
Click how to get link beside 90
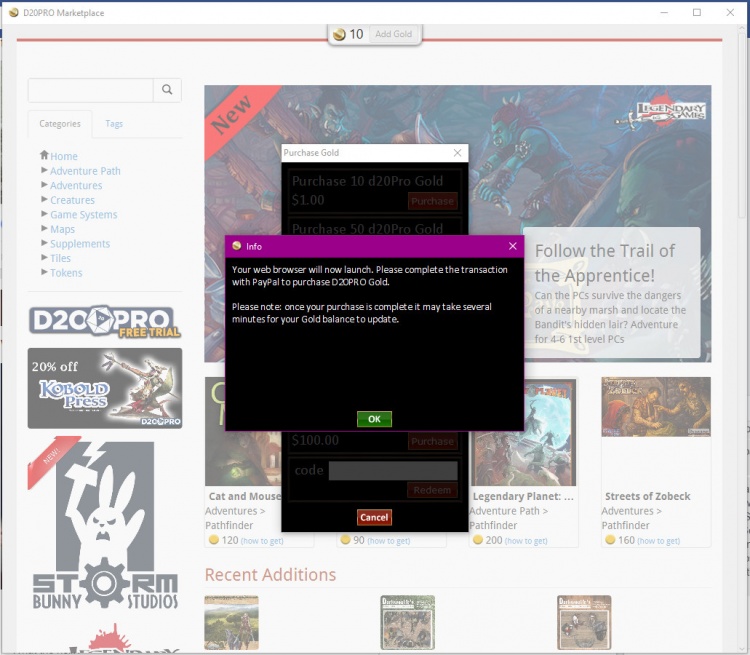[x=388, y=541]
